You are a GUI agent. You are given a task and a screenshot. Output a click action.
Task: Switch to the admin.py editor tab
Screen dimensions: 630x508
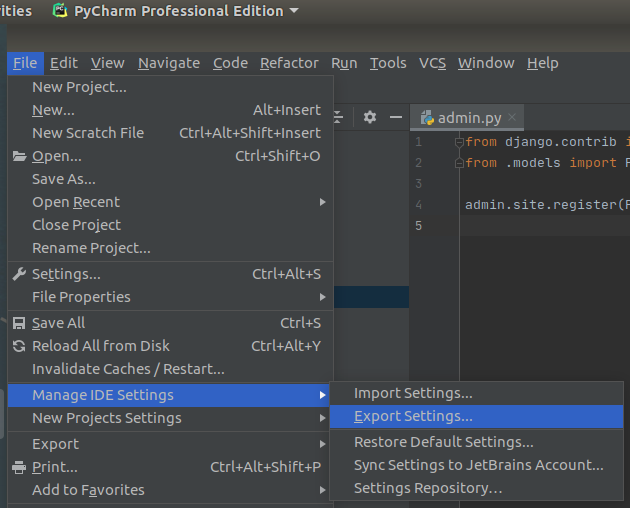(467, 118)
